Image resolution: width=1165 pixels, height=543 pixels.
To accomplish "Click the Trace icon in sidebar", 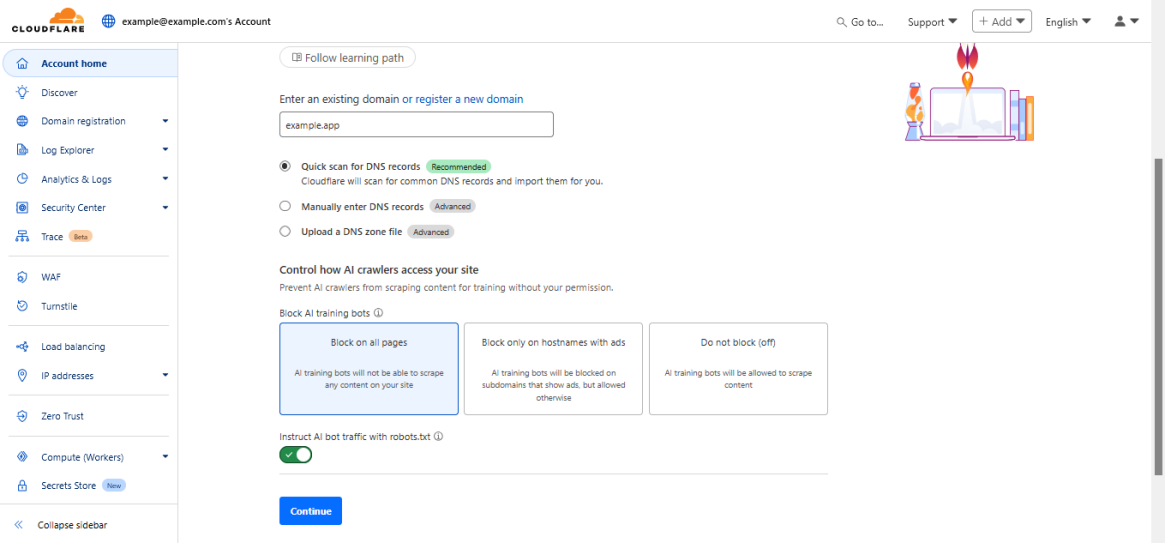I will tap(22, 237).
